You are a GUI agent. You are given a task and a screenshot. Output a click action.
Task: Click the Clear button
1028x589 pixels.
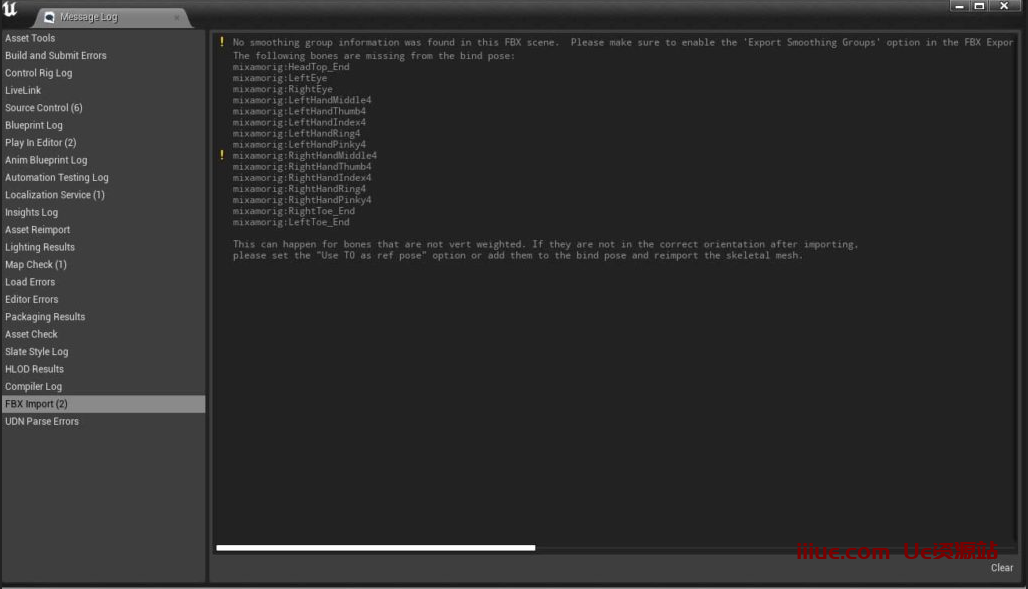[1001, 568]
